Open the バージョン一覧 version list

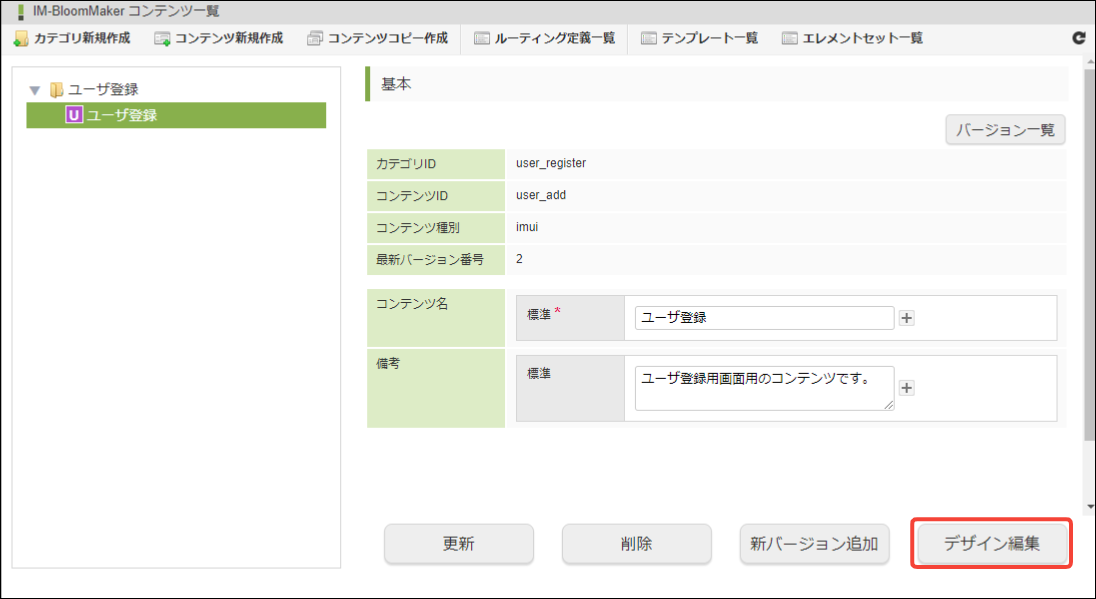tap(1005, 130)
